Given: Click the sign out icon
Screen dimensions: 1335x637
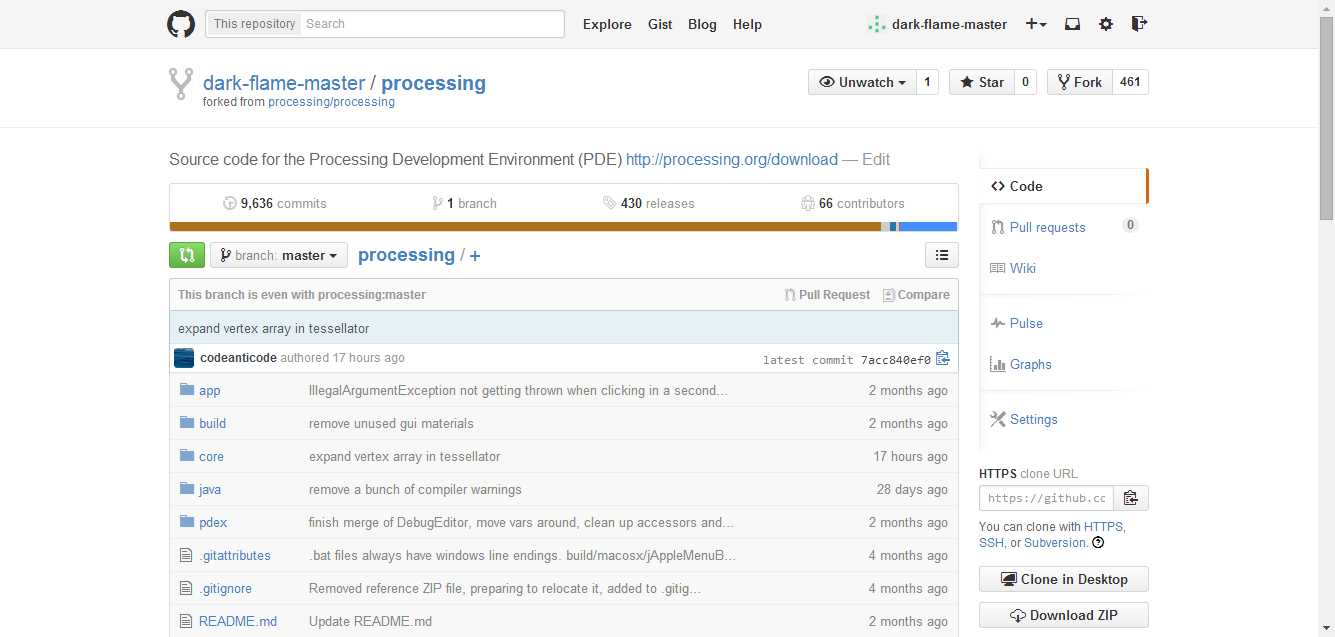Looking at the screenshot, I should tap(1139, 24).
